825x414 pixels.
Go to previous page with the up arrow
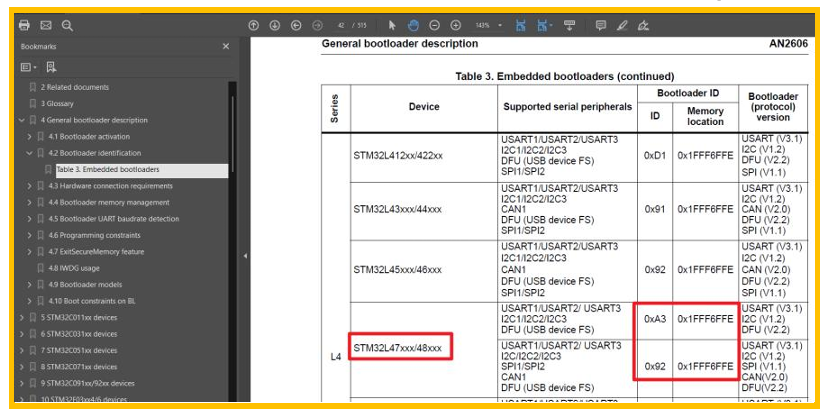pyautogui.click(x=254, y=25)
